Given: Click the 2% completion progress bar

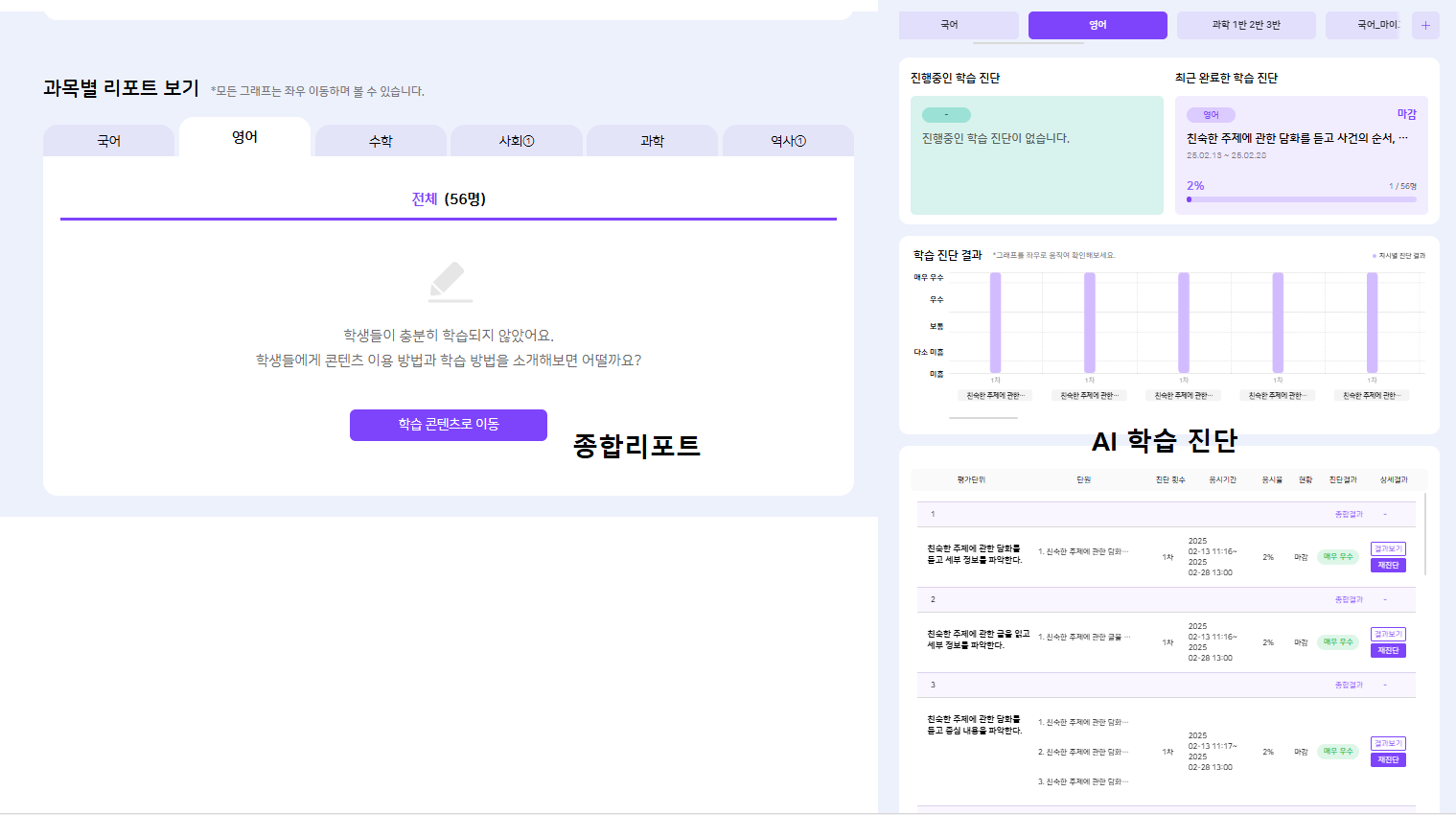Looking at the screenshot, I should (x=1301, y=199).
